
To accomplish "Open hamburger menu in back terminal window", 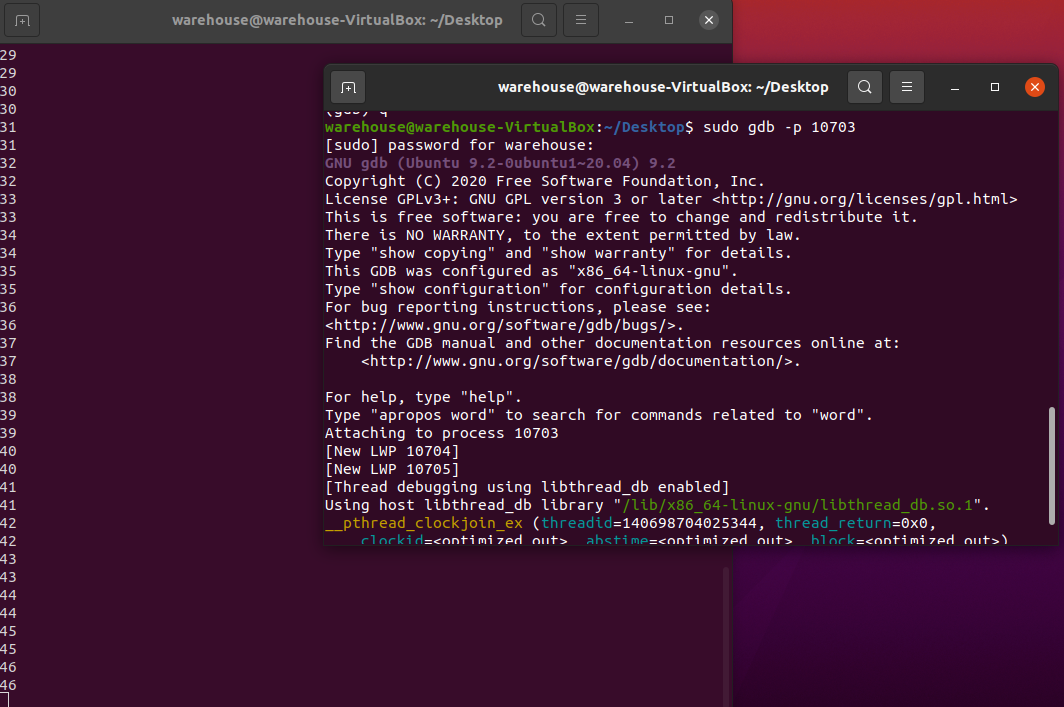I will click(581, 20).
